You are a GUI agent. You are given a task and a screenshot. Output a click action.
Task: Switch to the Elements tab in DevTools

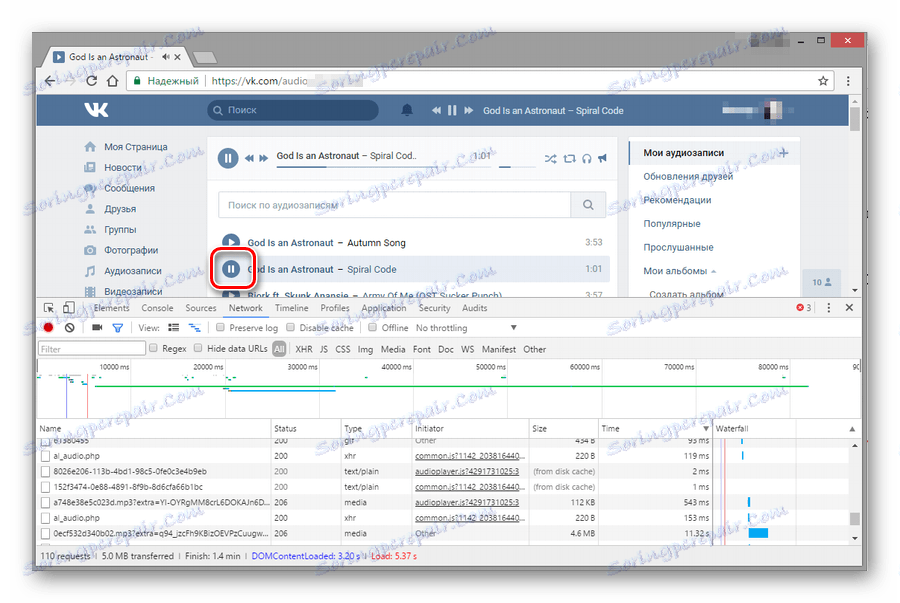pyautogui.click(x=111, y=308)
